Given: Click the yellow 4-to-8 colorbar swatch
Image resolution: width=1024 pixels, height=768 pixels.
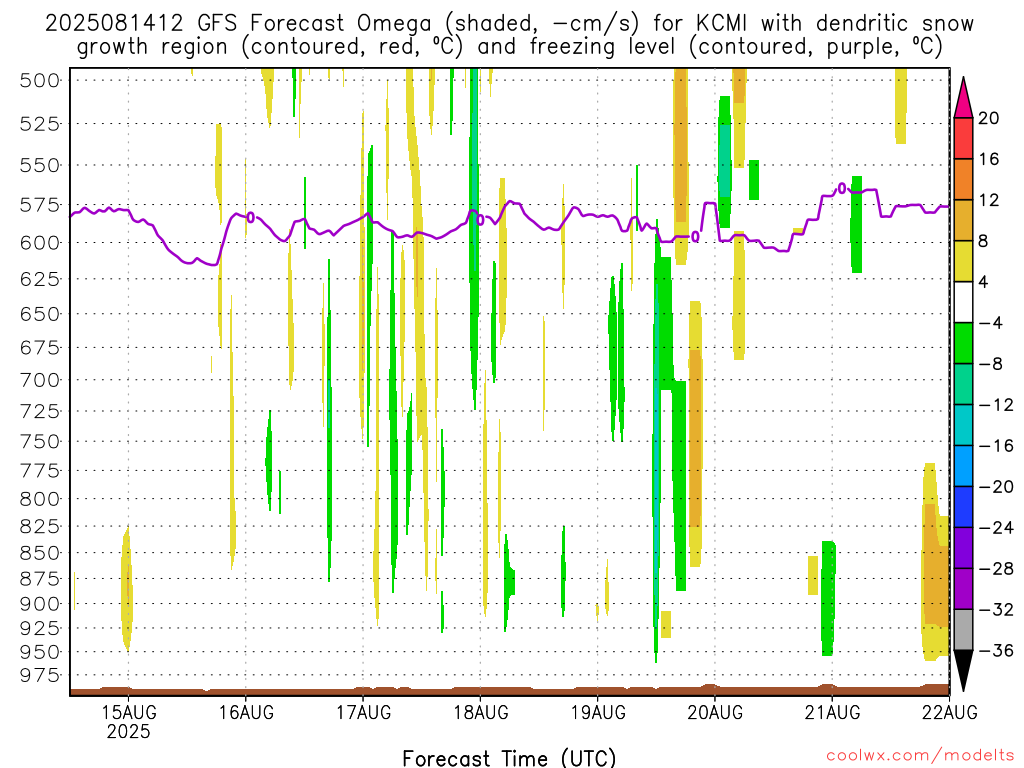Looking at the screenshot, I should [963, 261].
